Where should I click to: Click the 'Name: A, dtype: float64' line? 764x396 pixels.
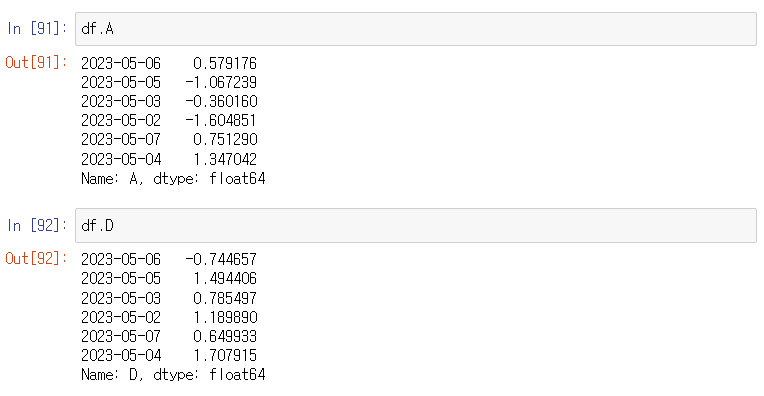(173, 179)
